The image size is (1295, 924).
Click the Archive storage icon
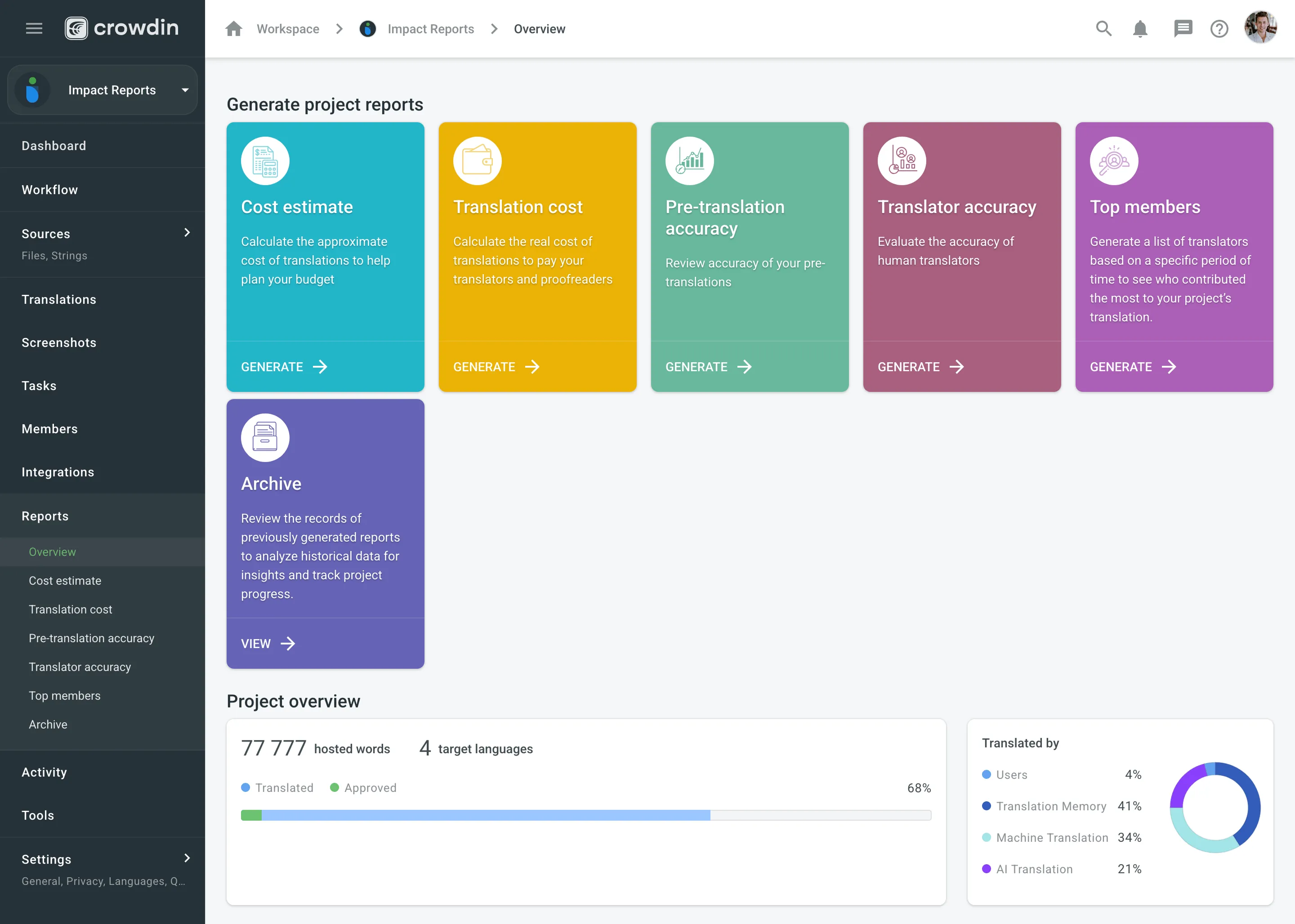pos(265,437)
